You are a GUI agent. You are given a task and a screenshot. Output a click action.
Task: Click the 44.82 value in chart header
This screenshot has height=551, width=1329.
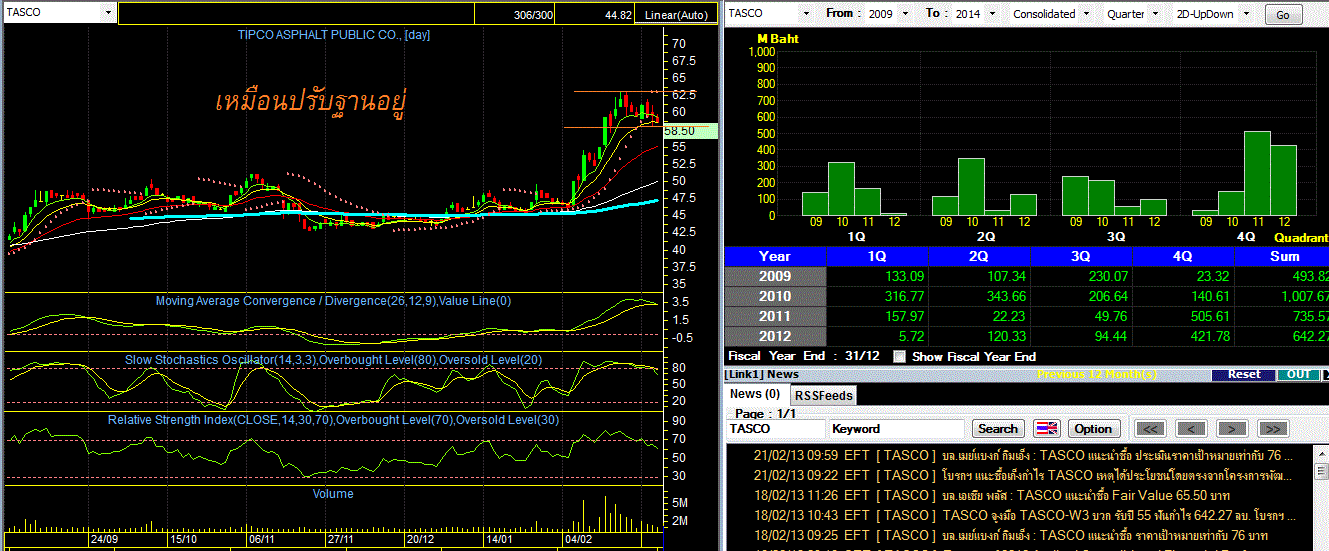pos(618,15)
